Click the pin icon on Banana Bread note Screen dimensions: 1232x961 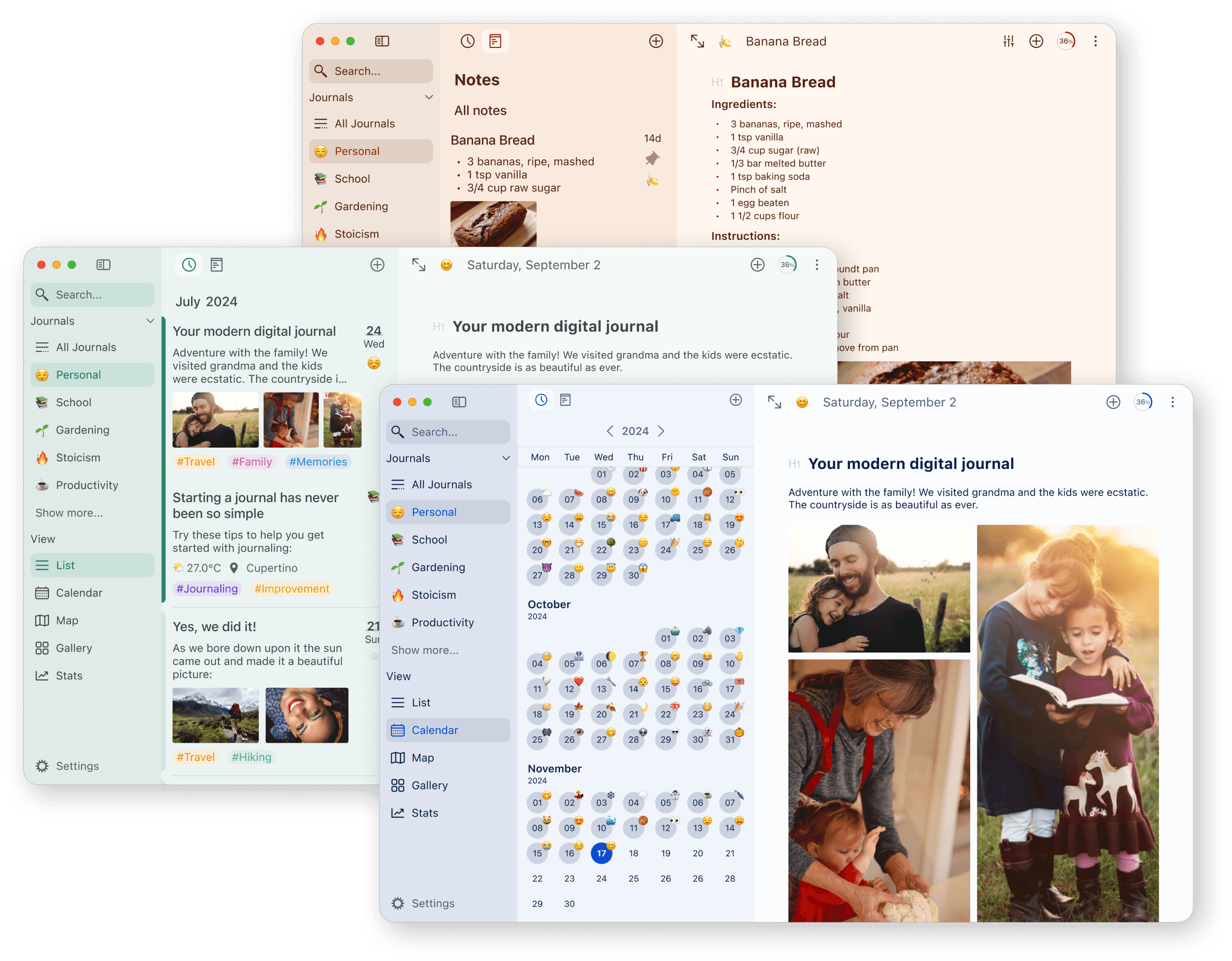click(652, 159)
